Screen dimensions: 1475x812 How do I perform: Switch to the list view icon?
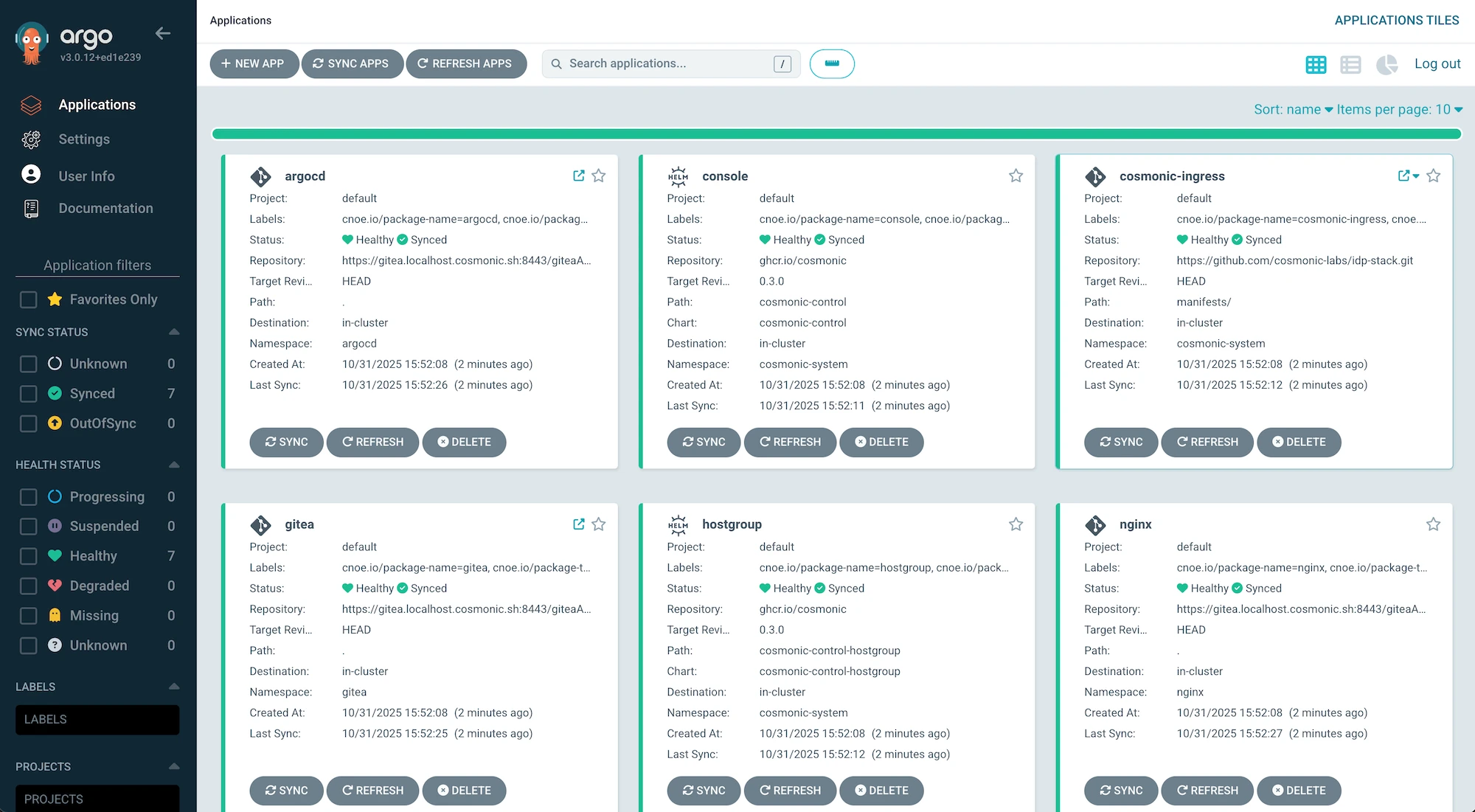(x=1350, y=64)
